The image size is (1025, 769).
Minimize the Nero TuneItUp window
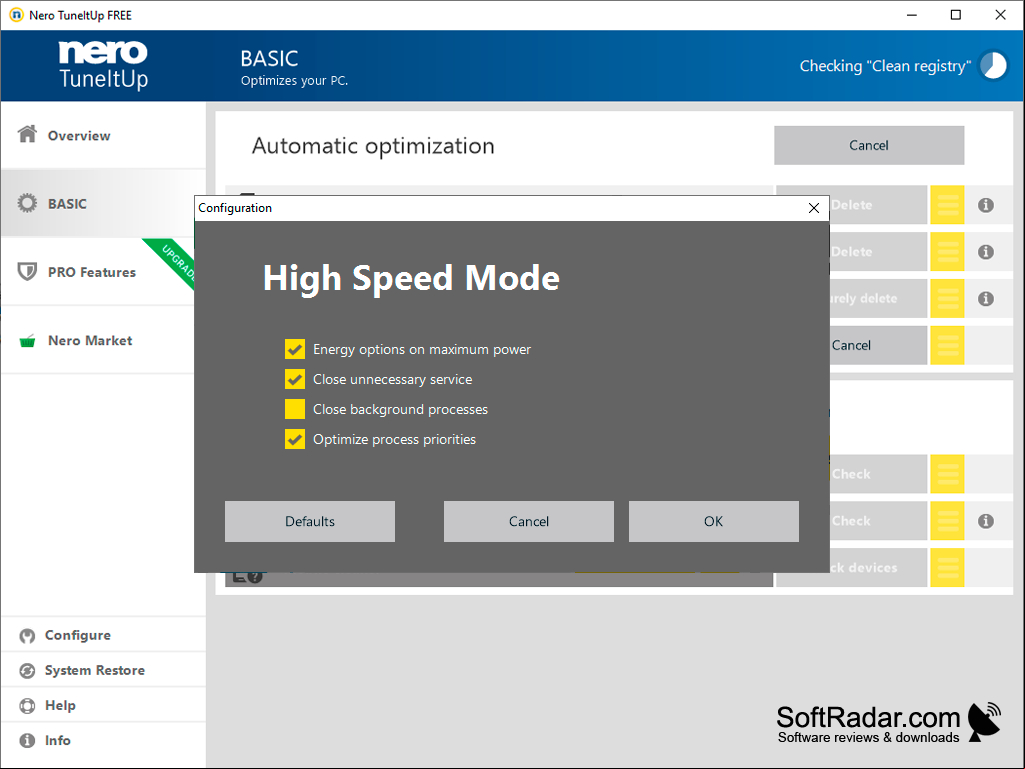pyautogui.click(x=912, y=14)
